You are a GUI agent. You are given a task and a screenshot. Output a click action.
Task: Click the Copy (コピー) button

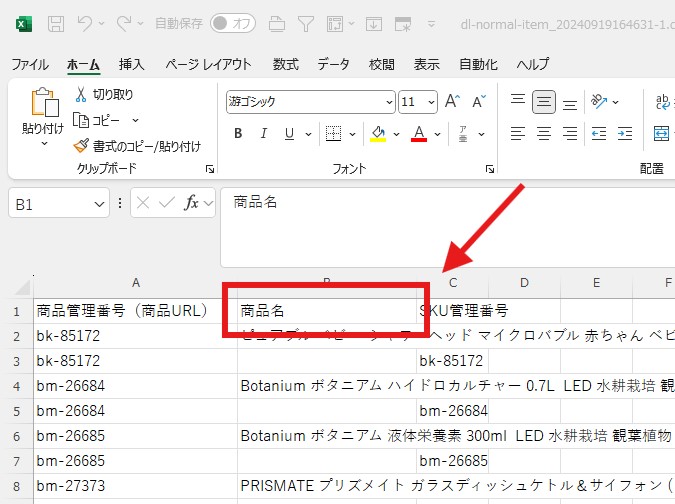point(96,120)
